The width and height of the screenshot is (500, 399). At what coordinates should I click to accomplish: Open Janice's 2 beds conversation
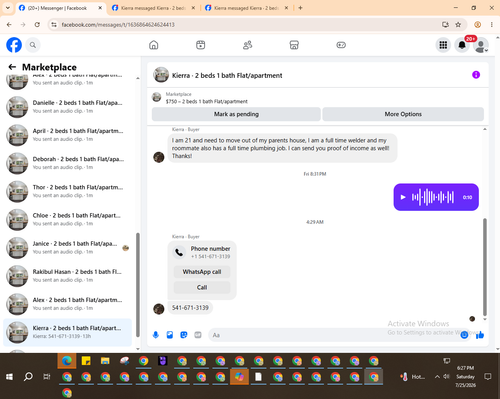(68, 248)
